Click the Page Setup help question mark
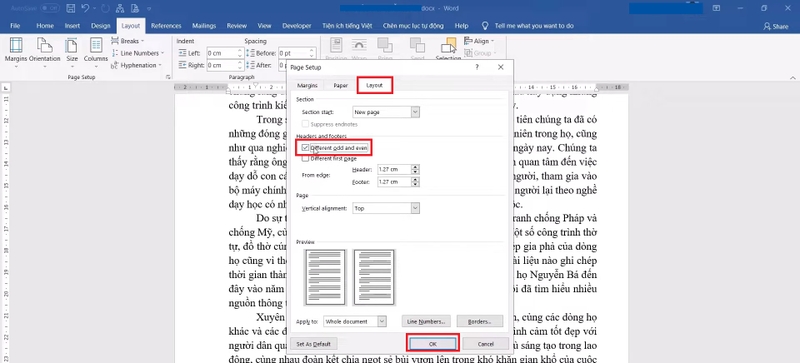The image size is (800, 363). [477, 67]
